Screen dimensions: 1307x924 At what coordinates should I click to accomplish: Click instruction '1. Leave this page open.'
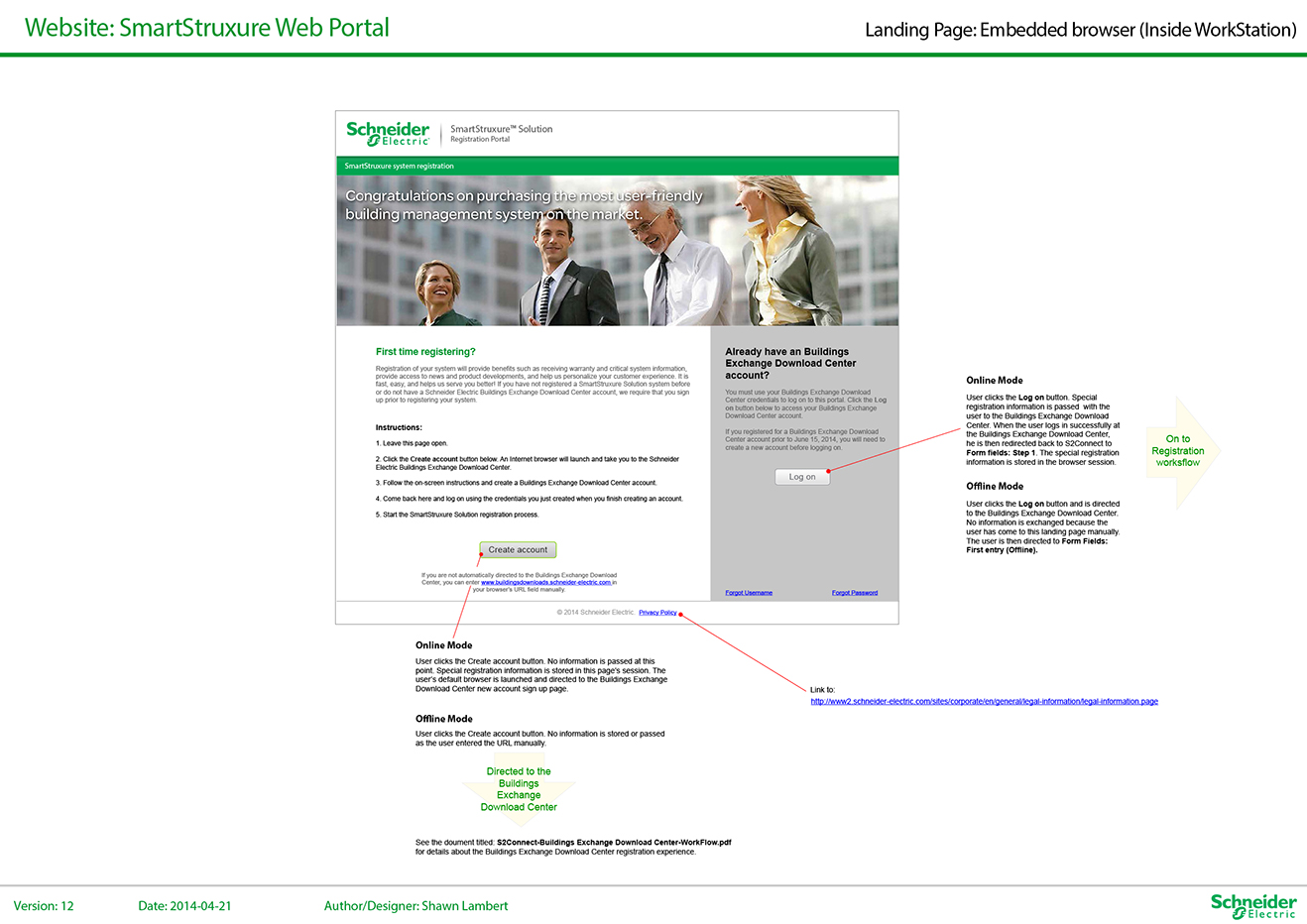click(412, 443)
